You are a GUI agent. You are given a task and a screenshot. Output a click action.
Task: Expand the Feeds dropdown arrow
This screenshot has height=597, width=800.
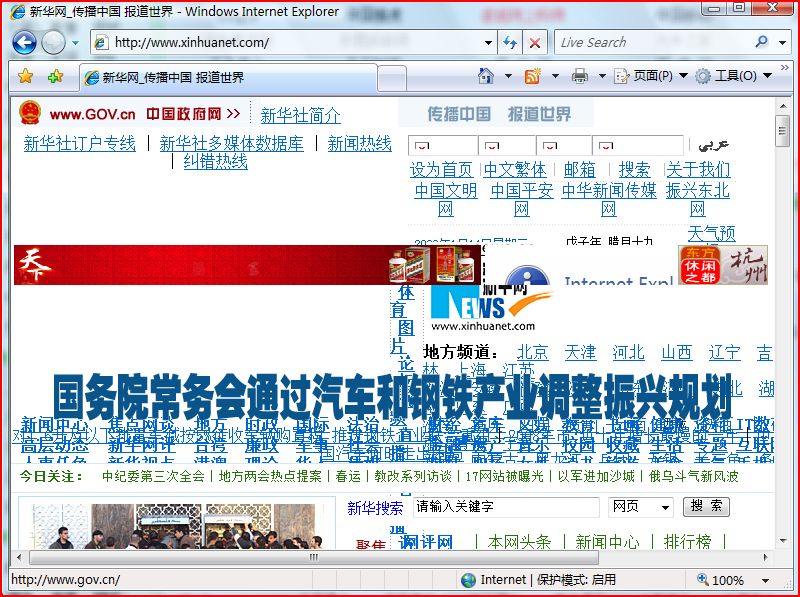click(555, 77)
